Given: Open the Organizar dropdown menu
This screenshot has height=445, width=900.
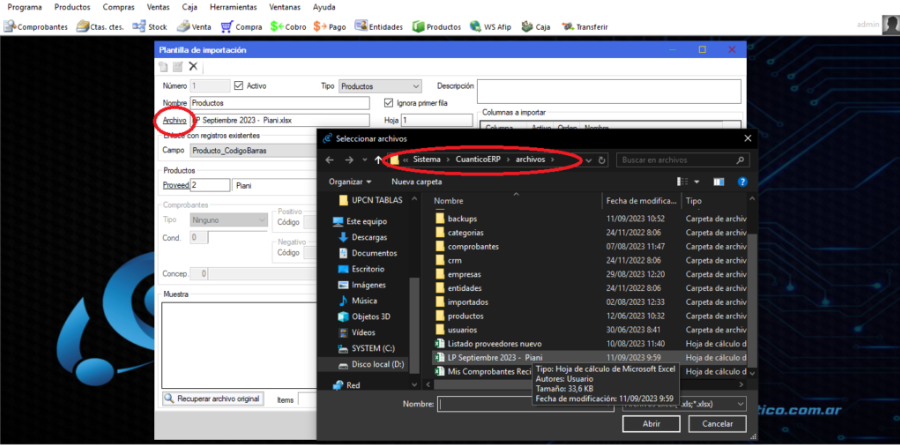Looking at the screenshot, I should [x=349, y=182].
